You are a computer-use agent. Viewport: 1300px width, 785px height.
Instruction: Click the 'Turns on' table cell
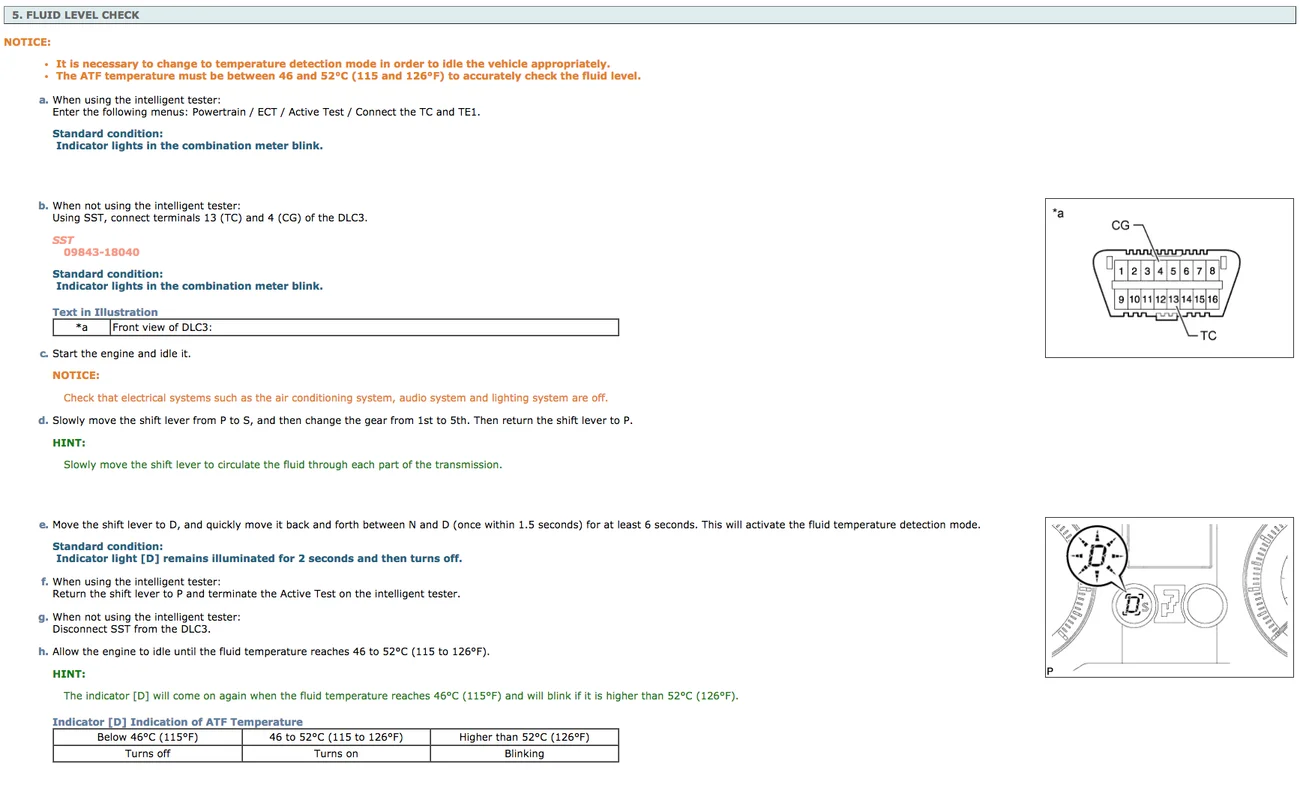coord(335,754)
